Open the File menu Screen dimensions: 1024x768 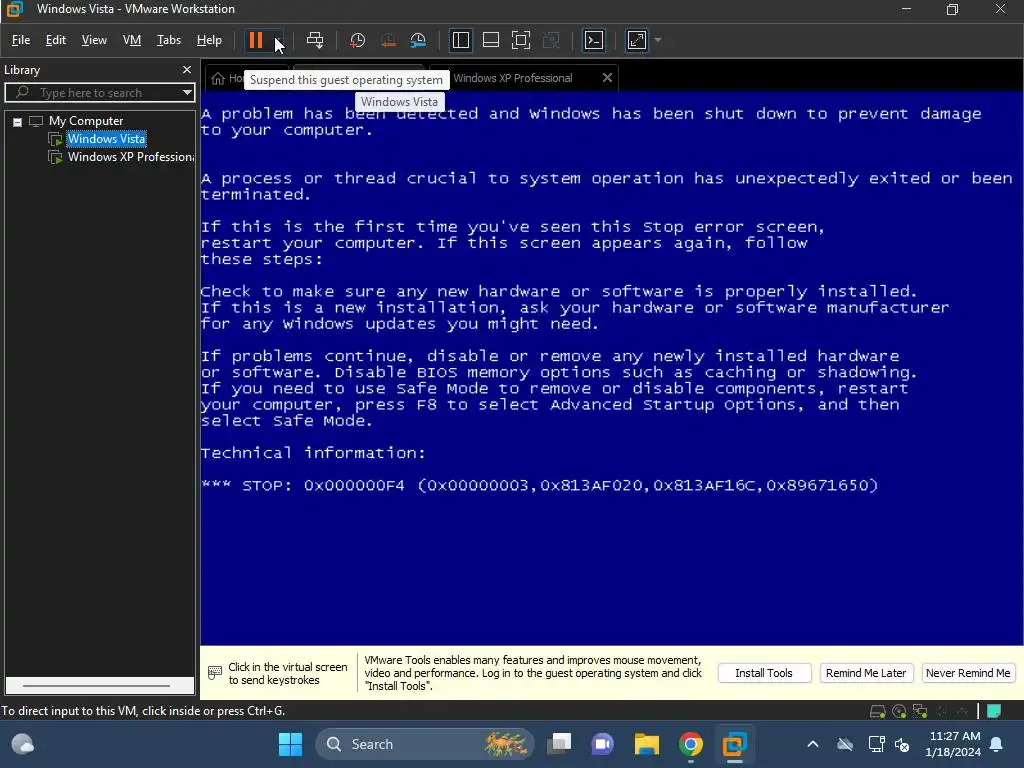(21, 40)
